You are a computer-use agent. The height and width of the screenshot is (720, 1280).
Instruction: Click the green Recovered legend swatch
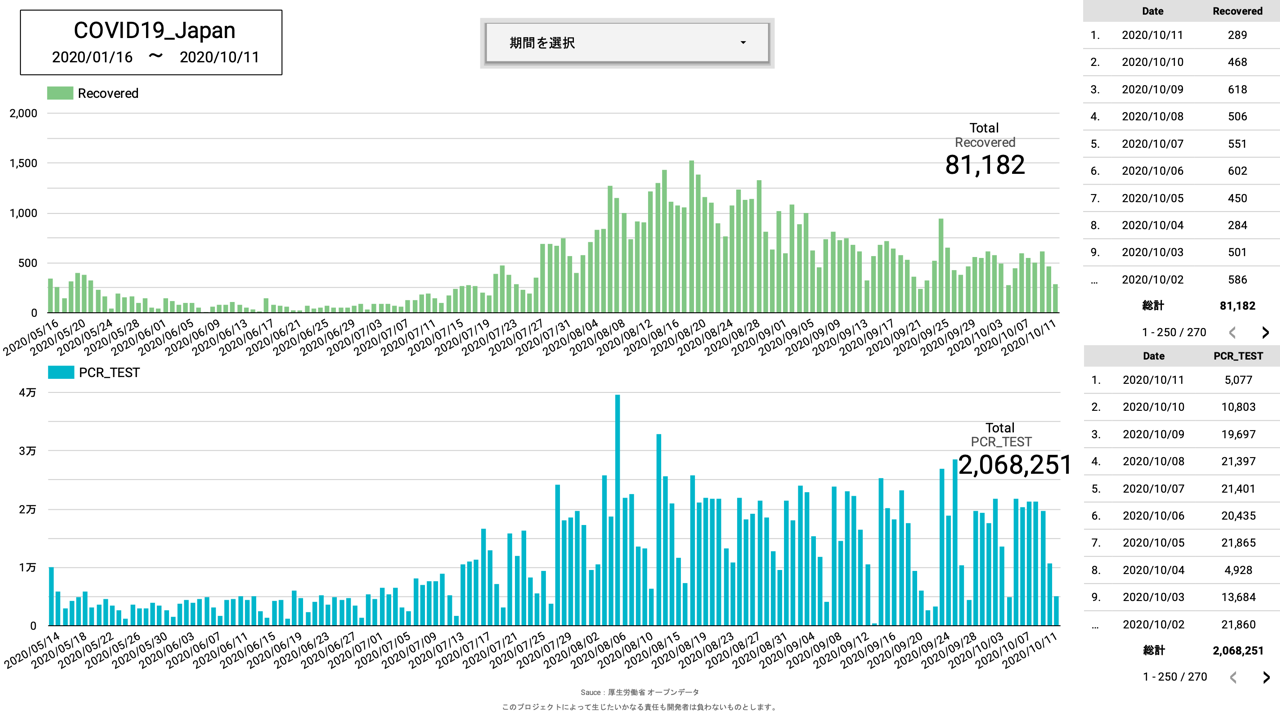tap(60, 93)
